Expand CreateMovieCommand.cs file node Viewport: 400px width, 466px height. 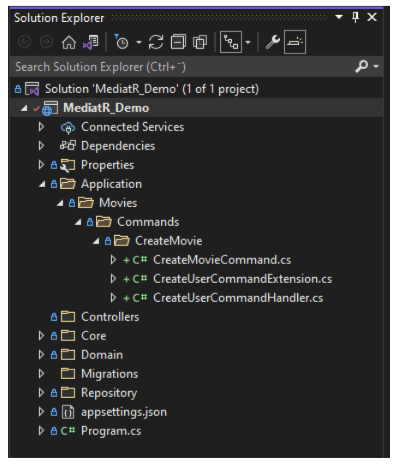pyautogui.click(x=113, y=260)
